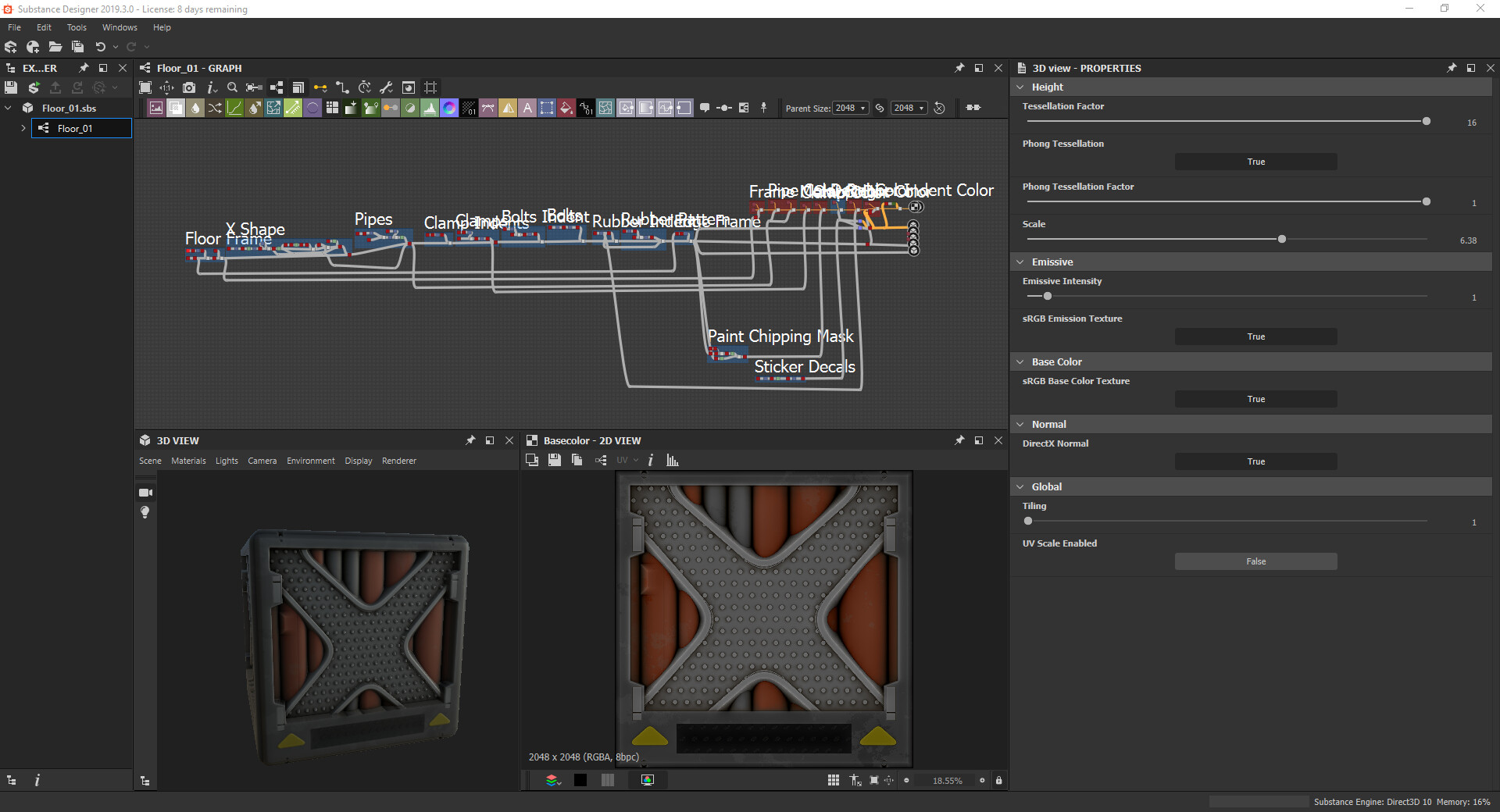This screenshot has width=1500, height=812.
Task: Open histogram in the 2D view toolbar
Action: coord(672,461)
